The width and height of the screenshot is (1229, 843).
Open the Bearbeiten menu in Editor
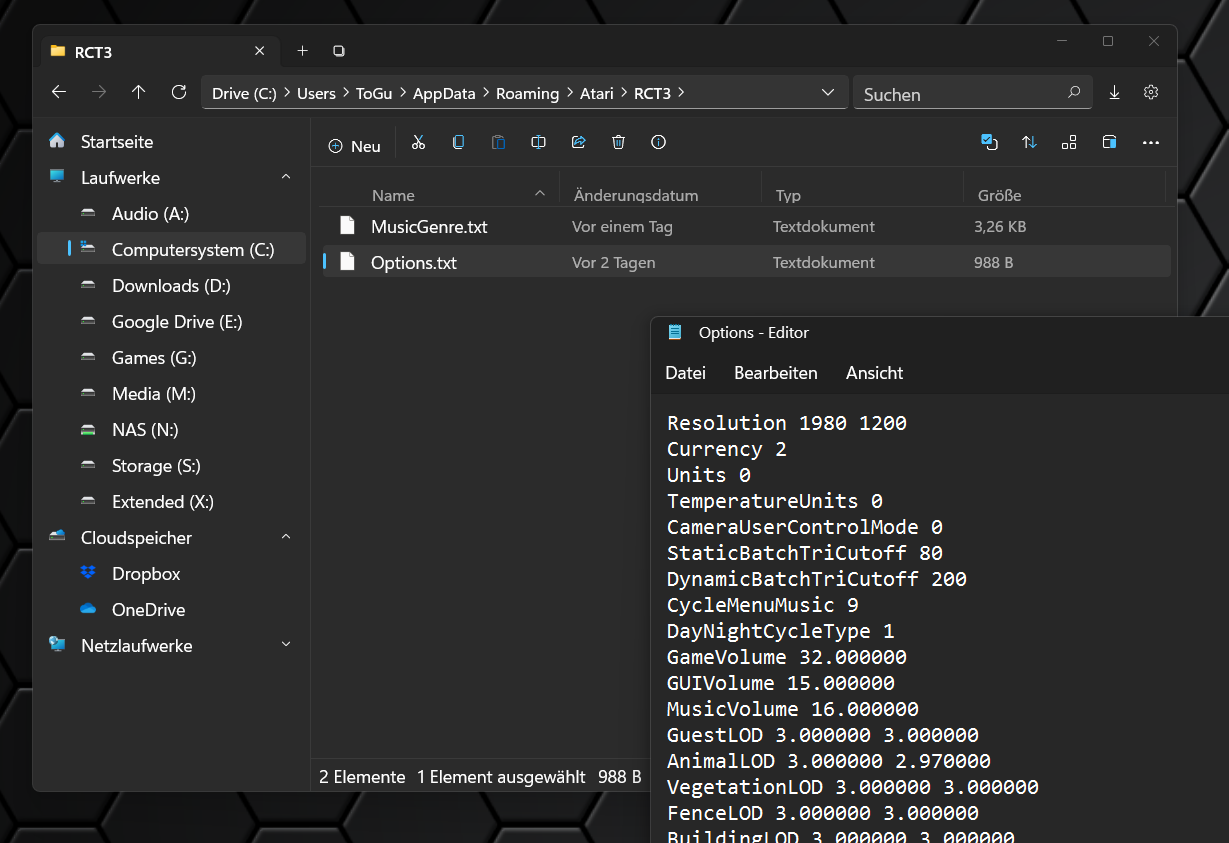click(776, 373)
